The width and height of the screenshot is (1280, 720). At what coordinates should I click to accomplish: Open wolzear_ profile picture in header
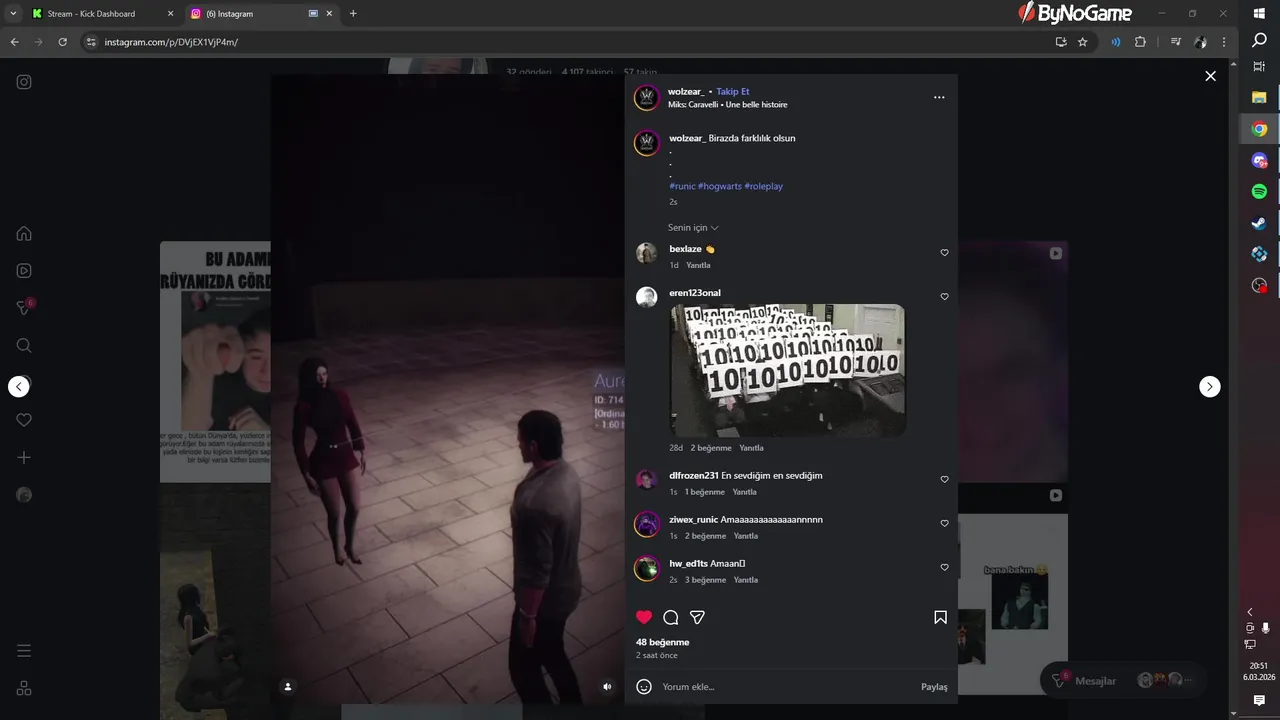[646, 98]
